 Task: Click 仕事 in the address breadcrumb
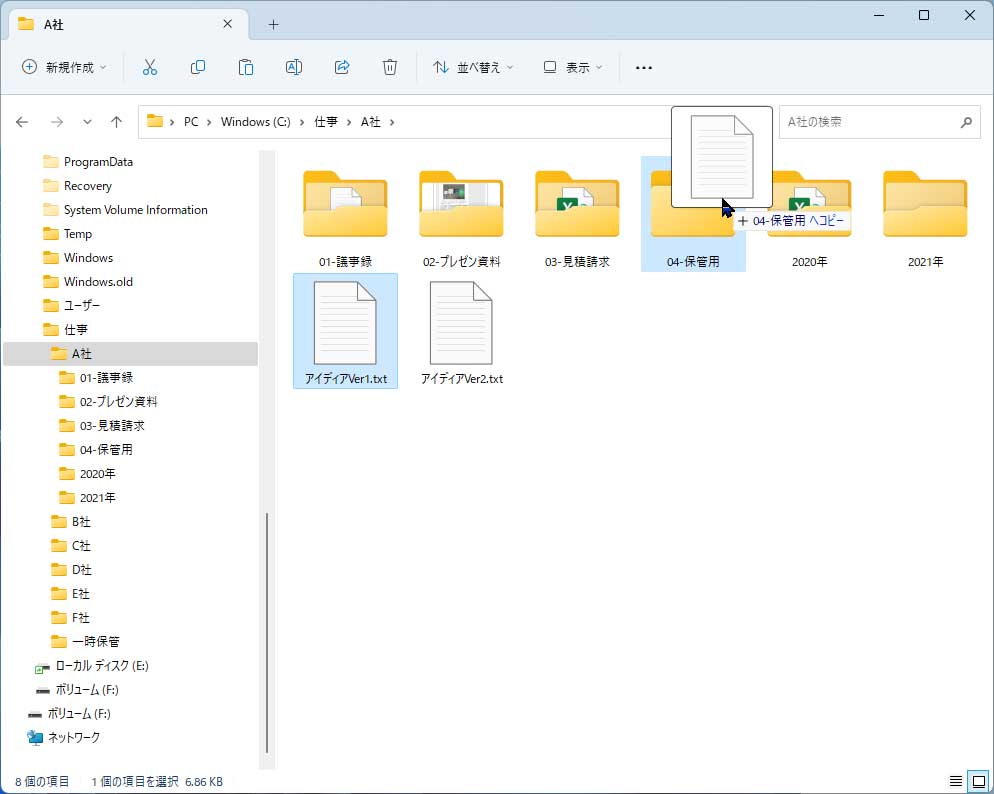tap(326, 122)
